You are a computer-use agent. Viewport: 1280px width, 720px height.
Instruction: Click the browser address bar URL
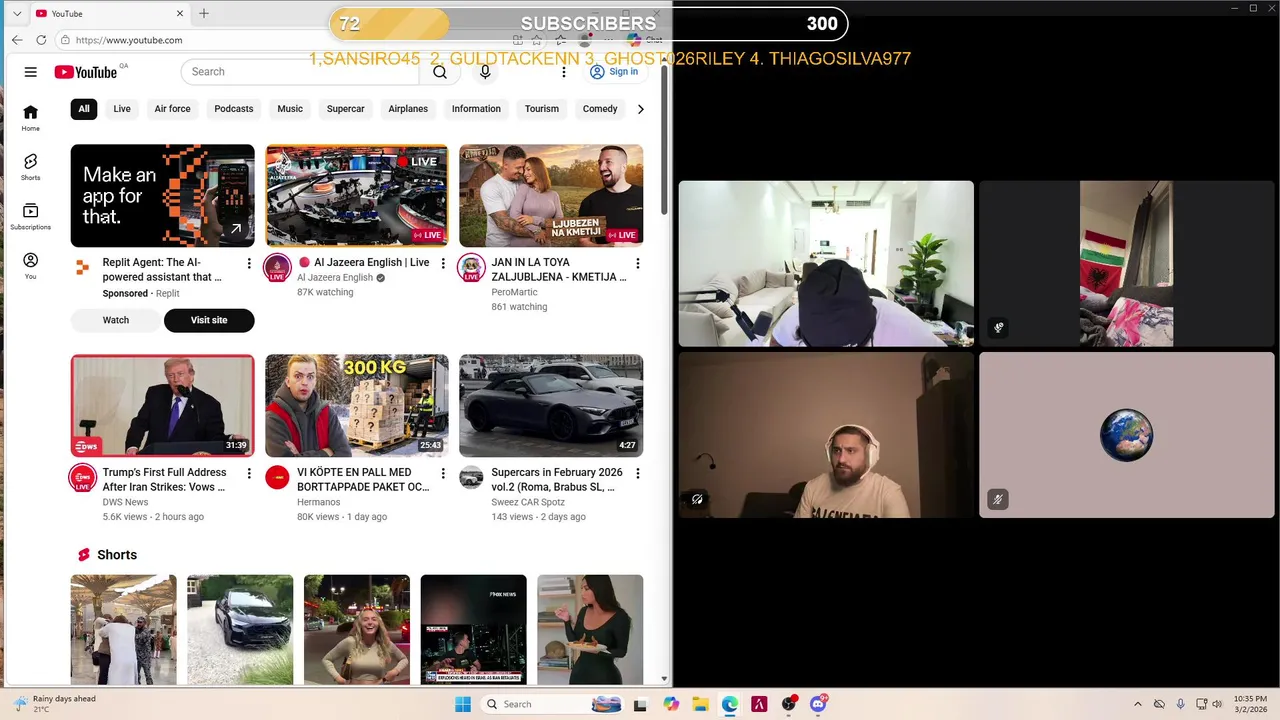129,40
